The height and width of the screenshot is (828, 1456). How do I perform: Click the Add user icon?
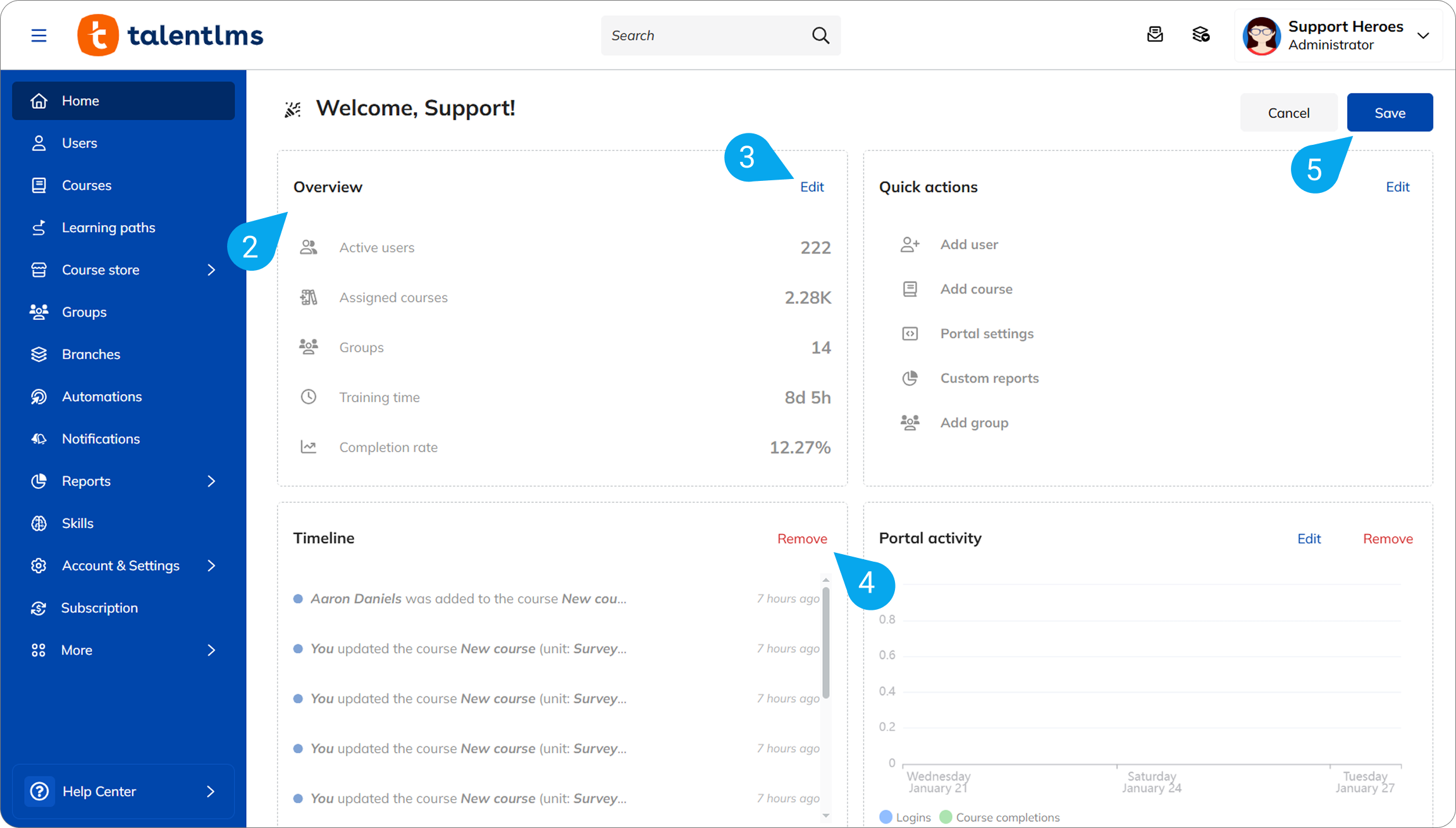tap(910, 245)
